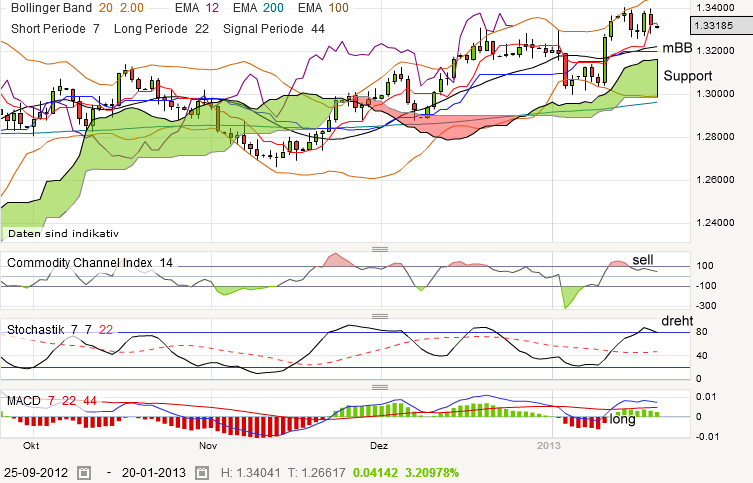Image resolution: width=753 pixels, height=483 pixels.
Task: Click the Dez label on the time axis
Action: [x=379, y=446]
